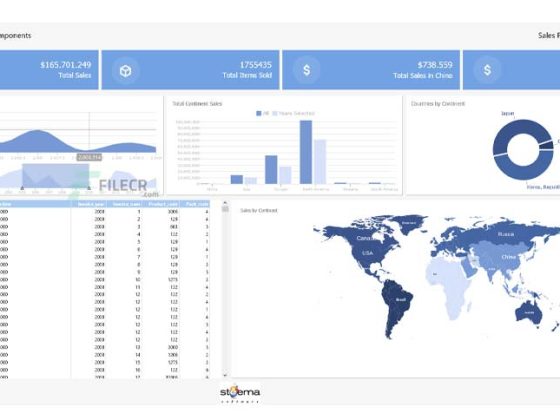
Task: Select the $738.559 Total Sales in China value
Action: pos(435,65)
